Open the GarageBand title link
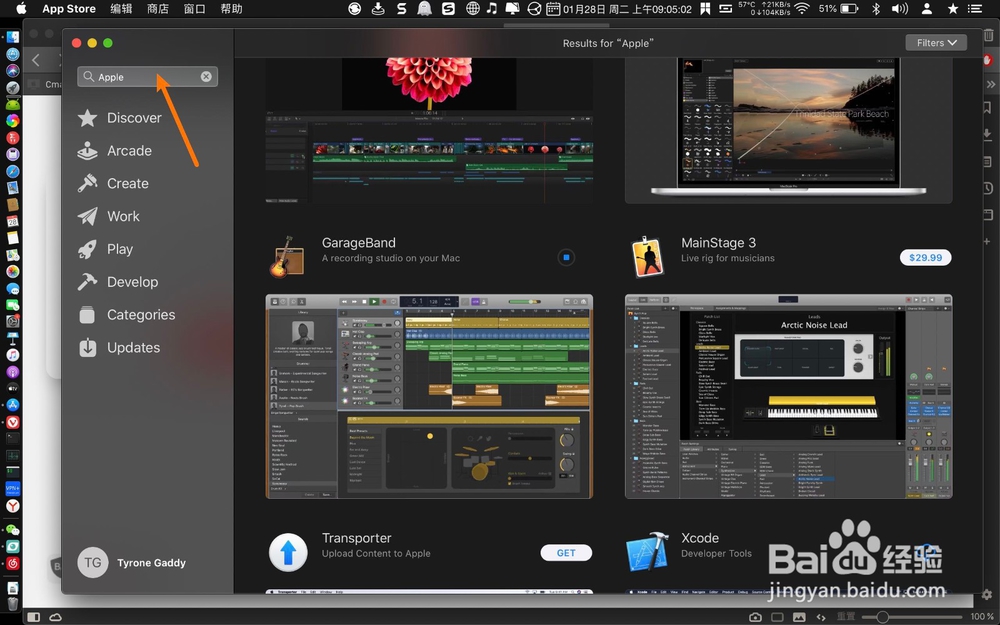The image size is (1000, 625). click(358, 242)
